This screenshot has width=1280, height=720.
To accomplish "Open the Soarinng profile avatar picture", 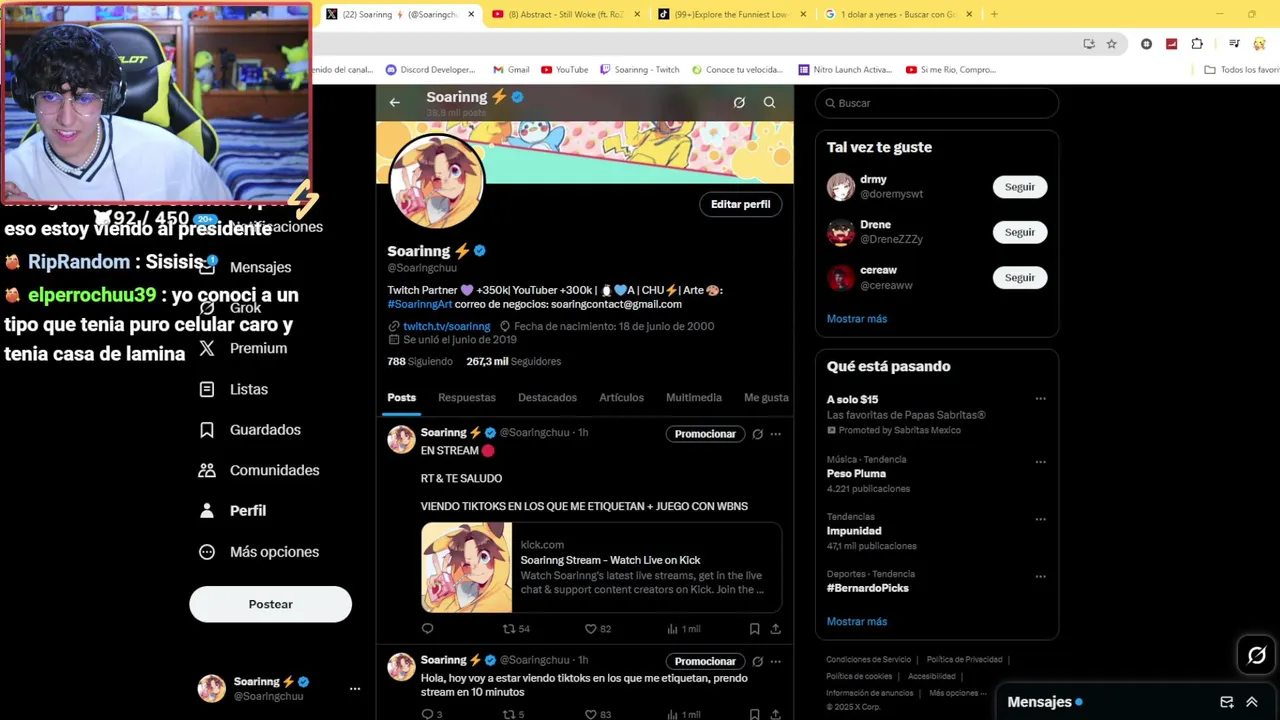I will click(x=437, y=183).
